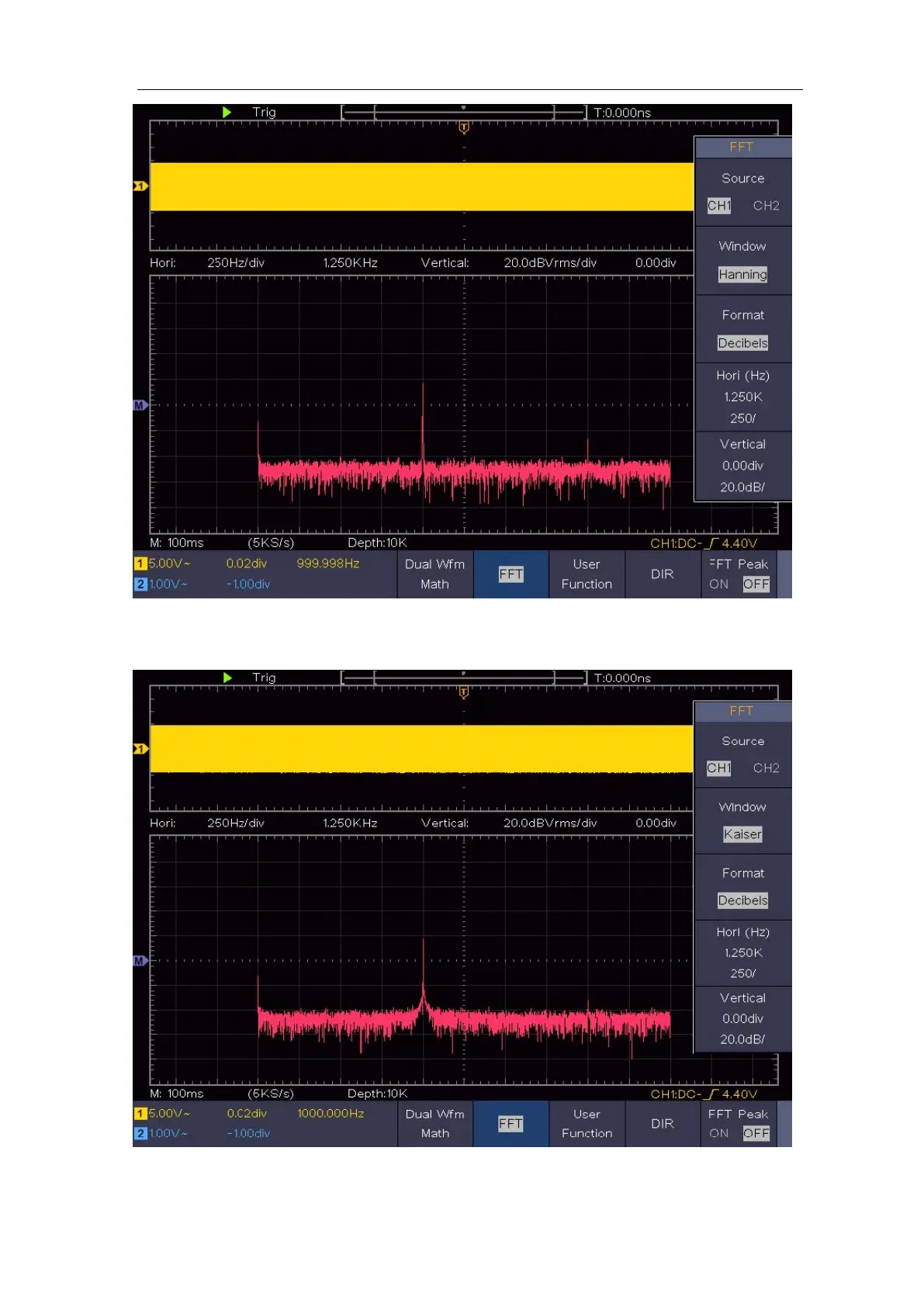Click 250Hz/div readout in Kaiser screenshot
Viewport: 924px width, 1307px height.
click(236, 823)
